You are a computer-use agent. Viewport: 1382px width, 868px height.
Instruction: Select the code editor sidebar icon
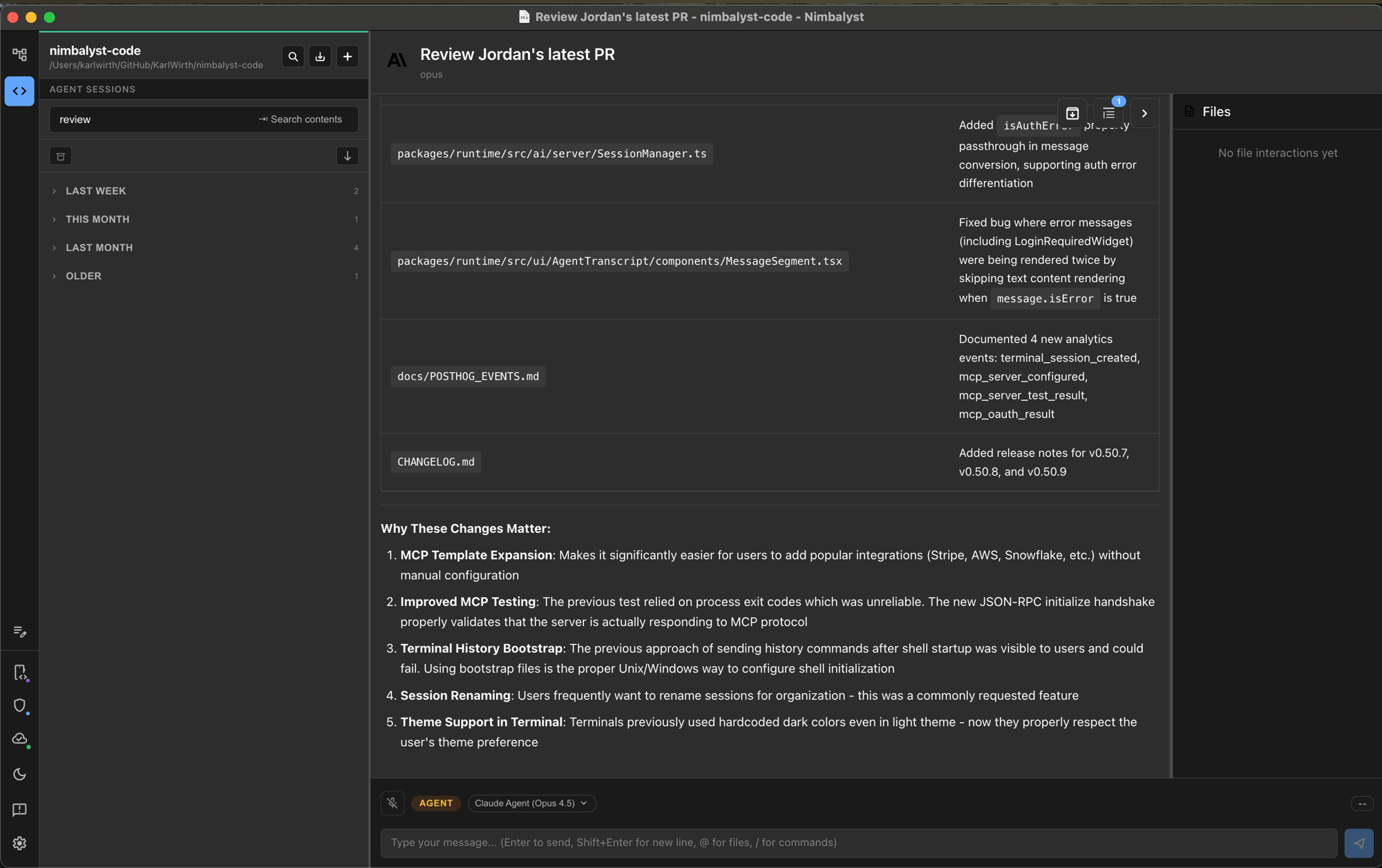pos(19,91)
